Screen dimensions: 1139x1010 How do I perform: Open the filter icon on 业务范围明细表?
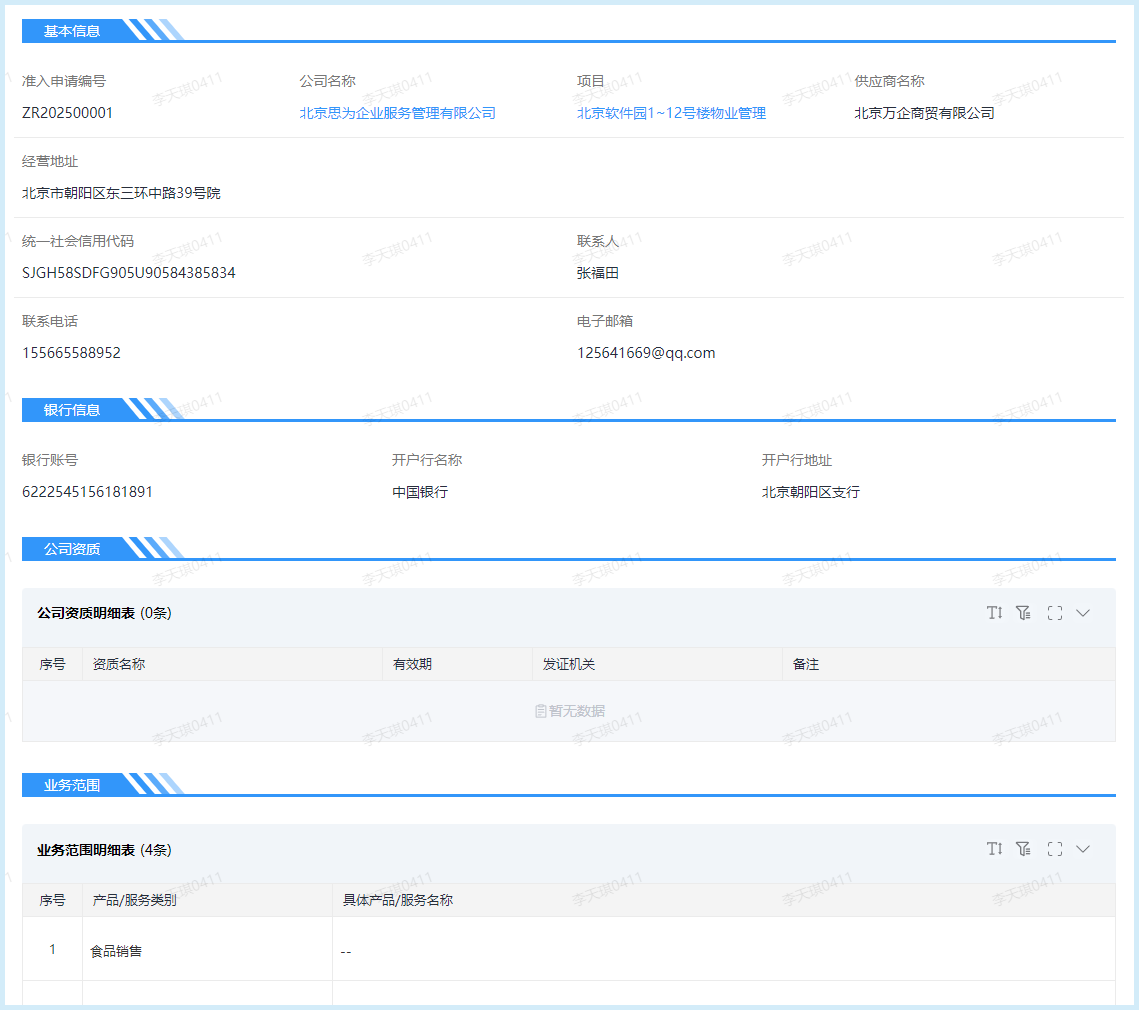1022,848
